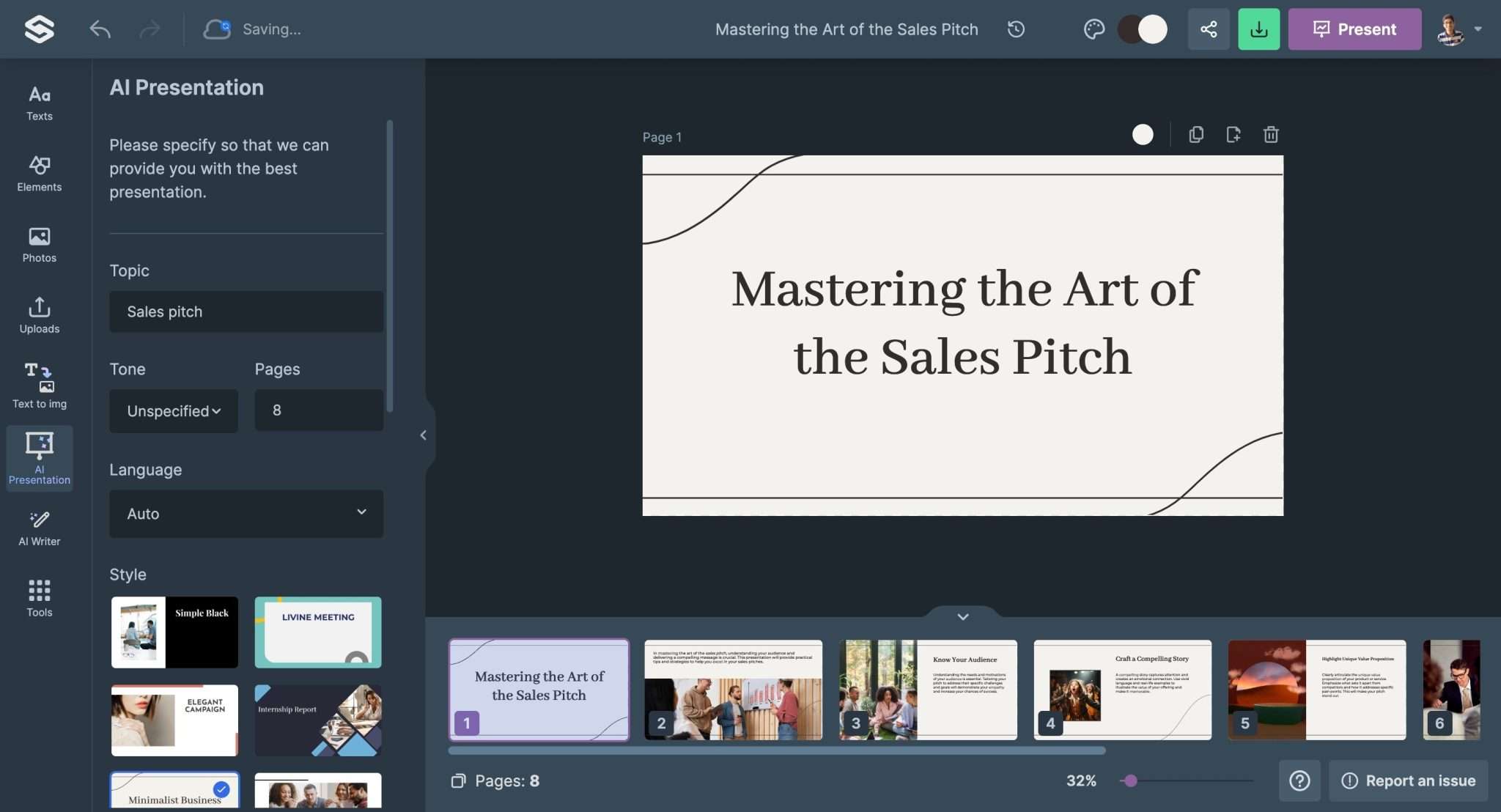Add a new page after Page 1
This screenshot has height=812, width=1501.
1233,135
